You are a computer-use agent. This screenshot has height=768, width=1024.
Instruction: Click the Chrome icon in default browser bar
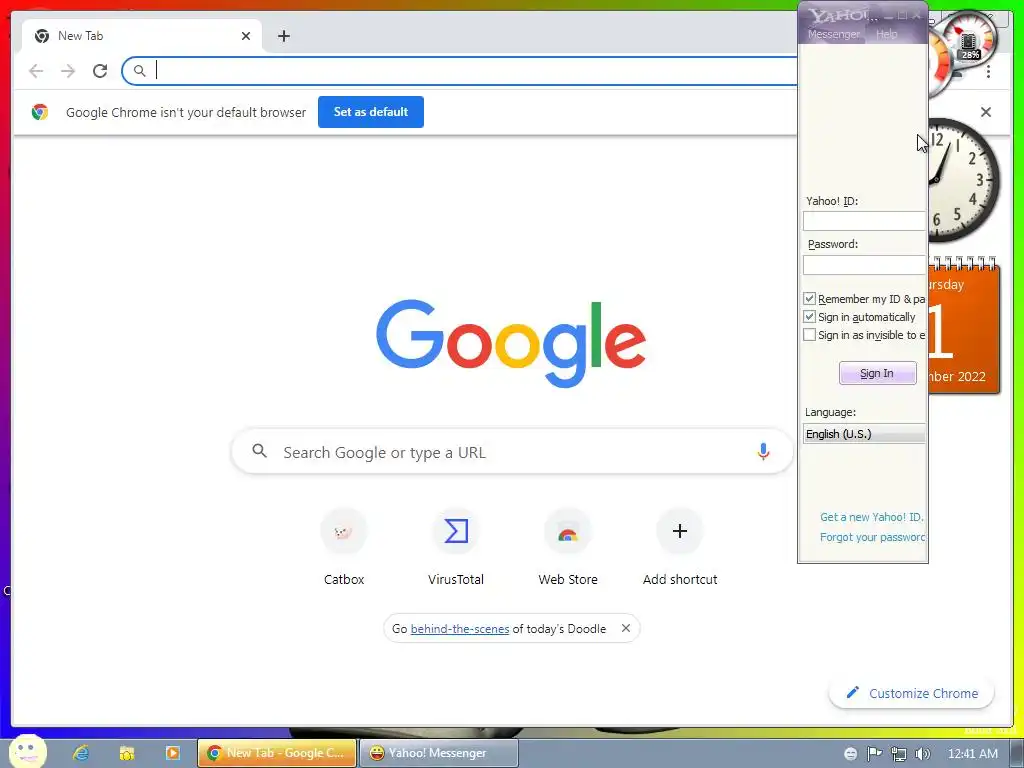click(40, 112)
